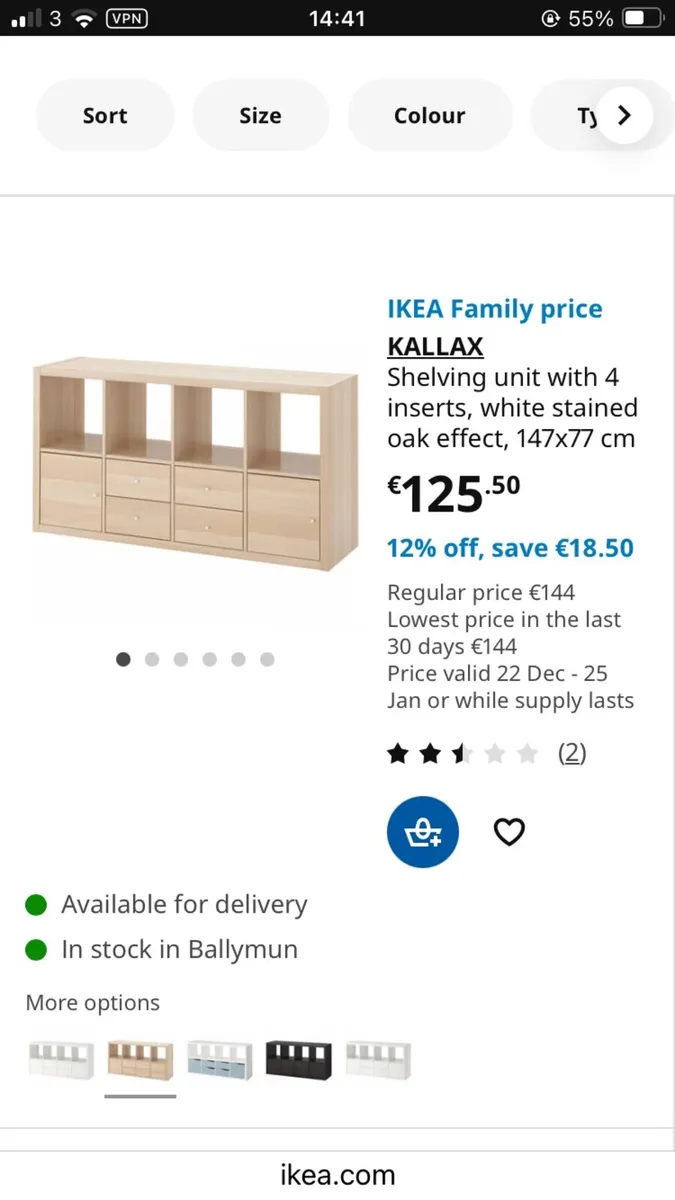The width and height of the screenshot is (675, 1200).
Task: Click the cellular signal bars icon
Action: tap(27, 17)
